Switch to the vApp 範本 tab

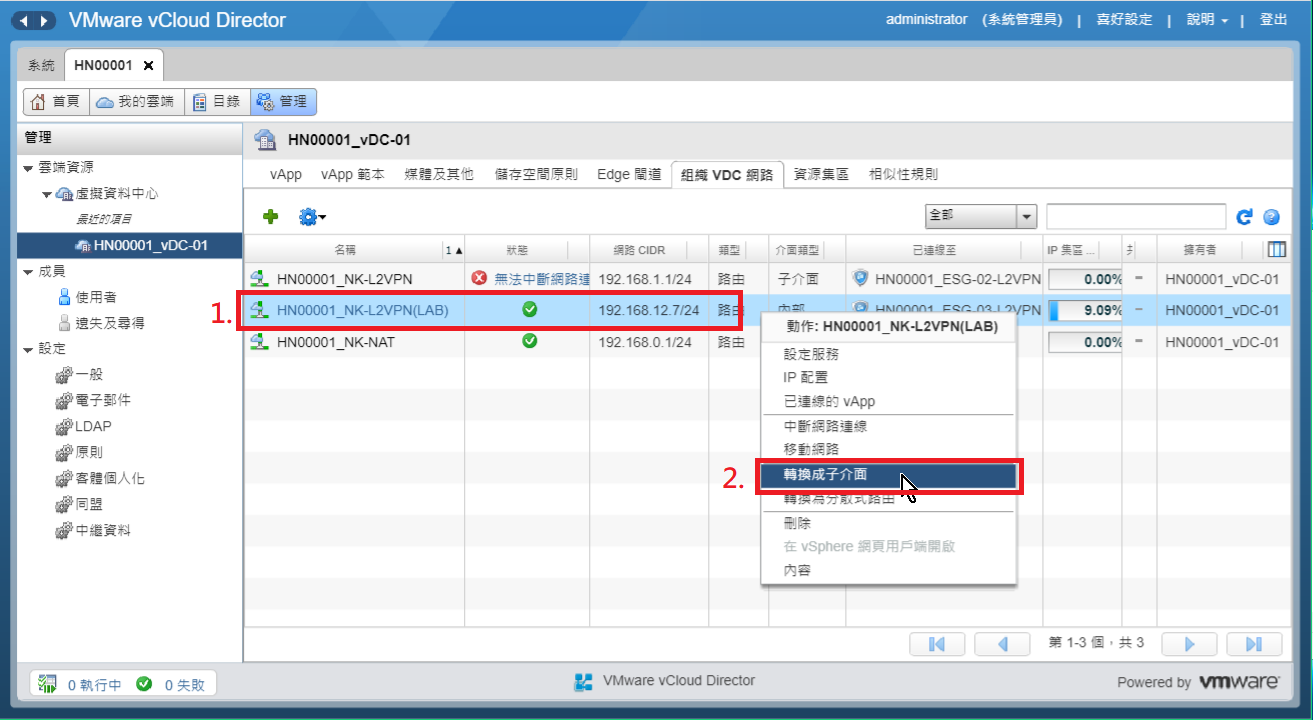[x=352, y=174]
